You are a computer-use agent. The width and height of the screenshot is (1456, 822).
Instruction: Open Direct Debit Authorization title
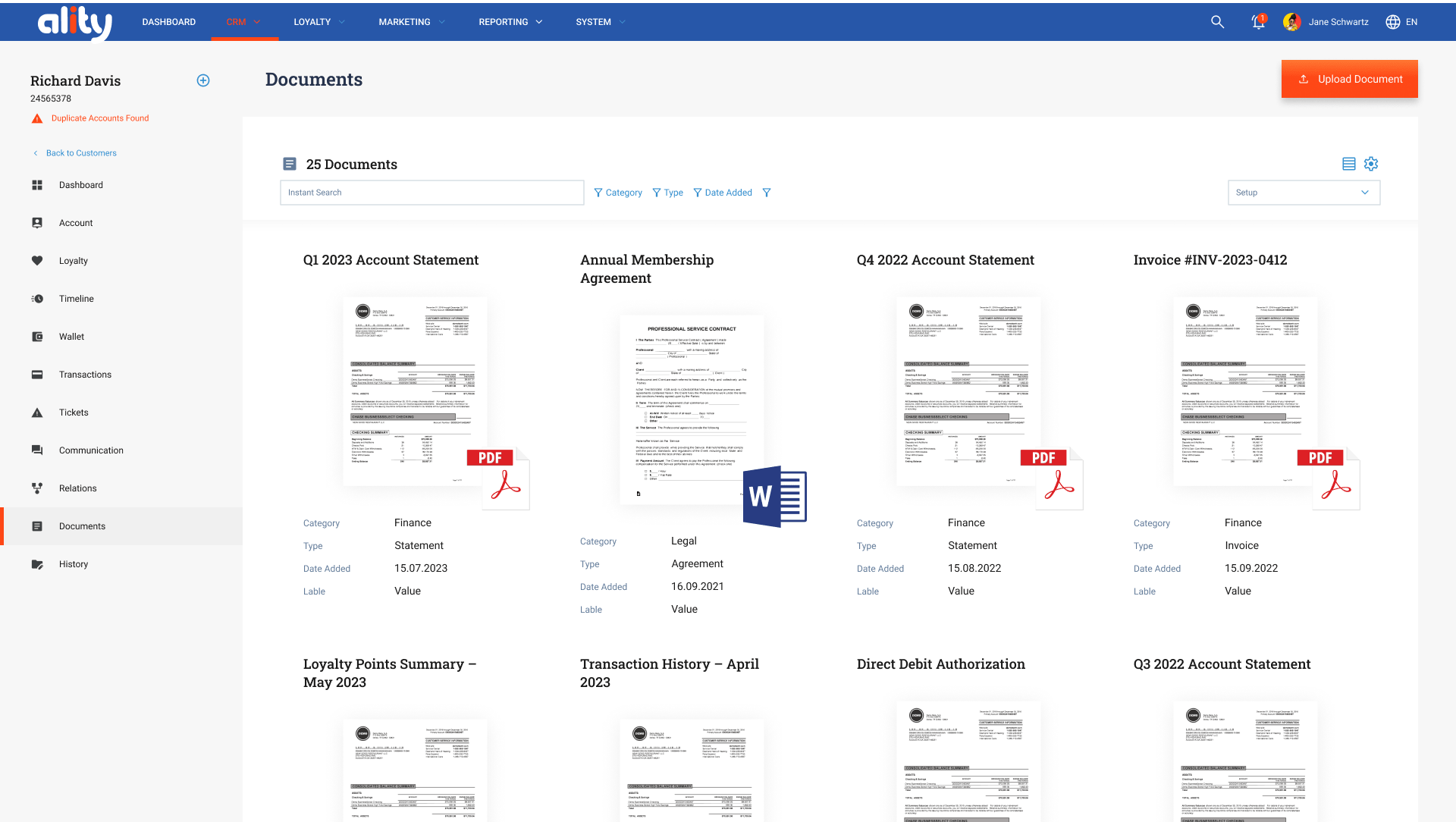(x=940, y=664)
